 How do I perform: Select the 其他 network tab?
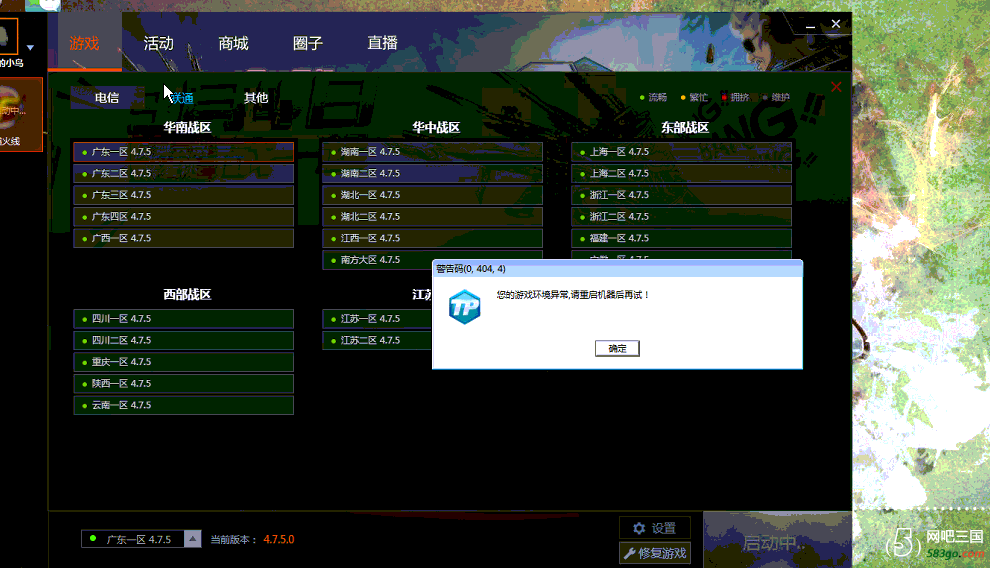click(x=256, y=98)
